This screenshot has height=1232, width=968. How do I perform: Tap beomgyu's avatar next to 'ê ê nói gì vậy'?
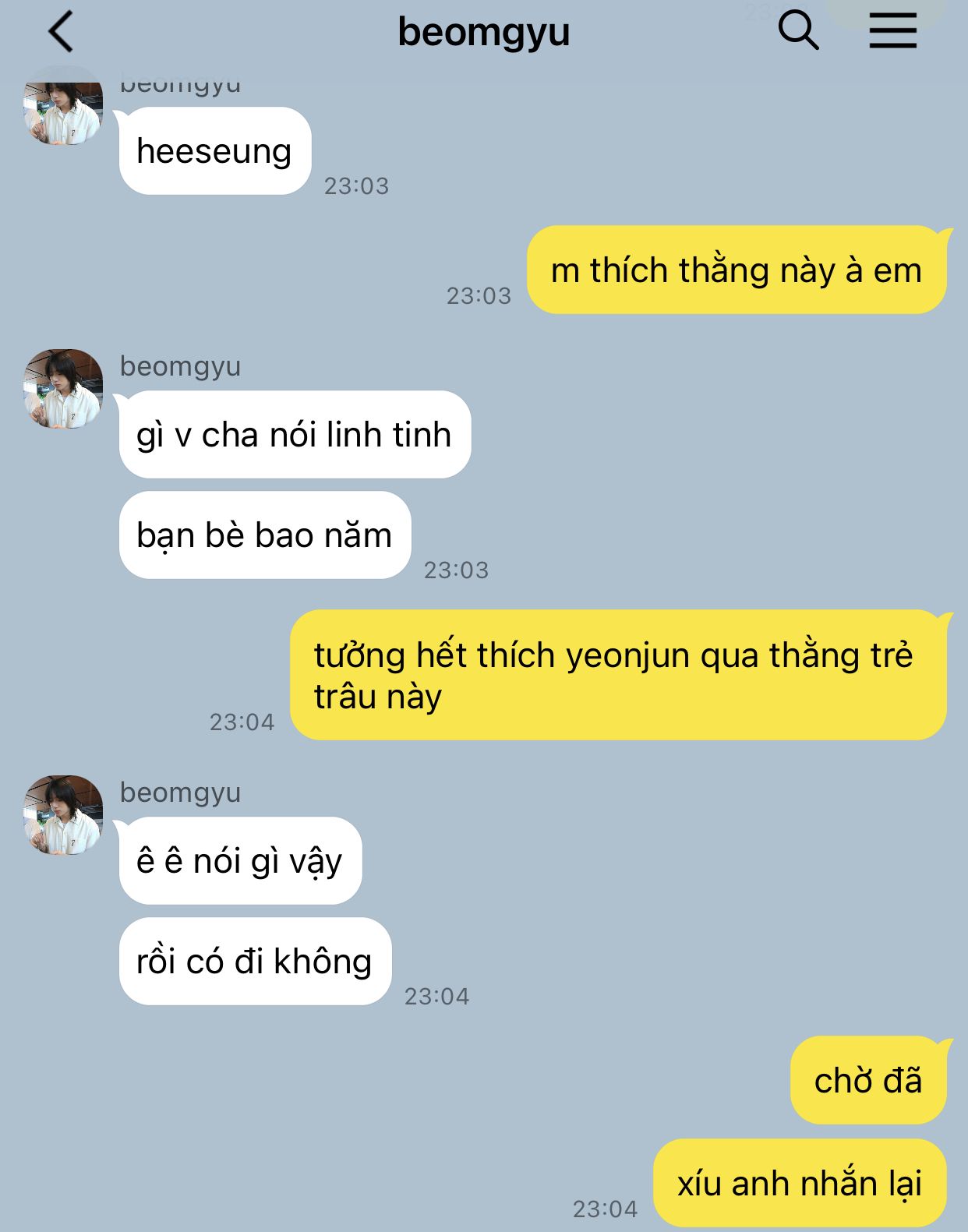point(63,815)
